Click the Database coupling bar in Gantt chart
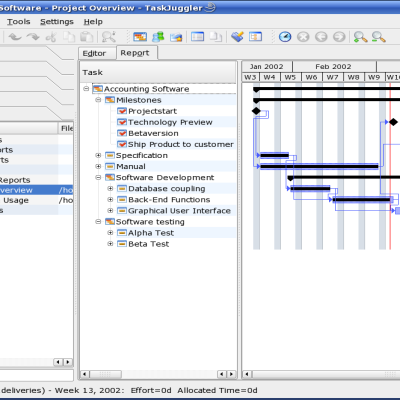 (x=310, y=189)
